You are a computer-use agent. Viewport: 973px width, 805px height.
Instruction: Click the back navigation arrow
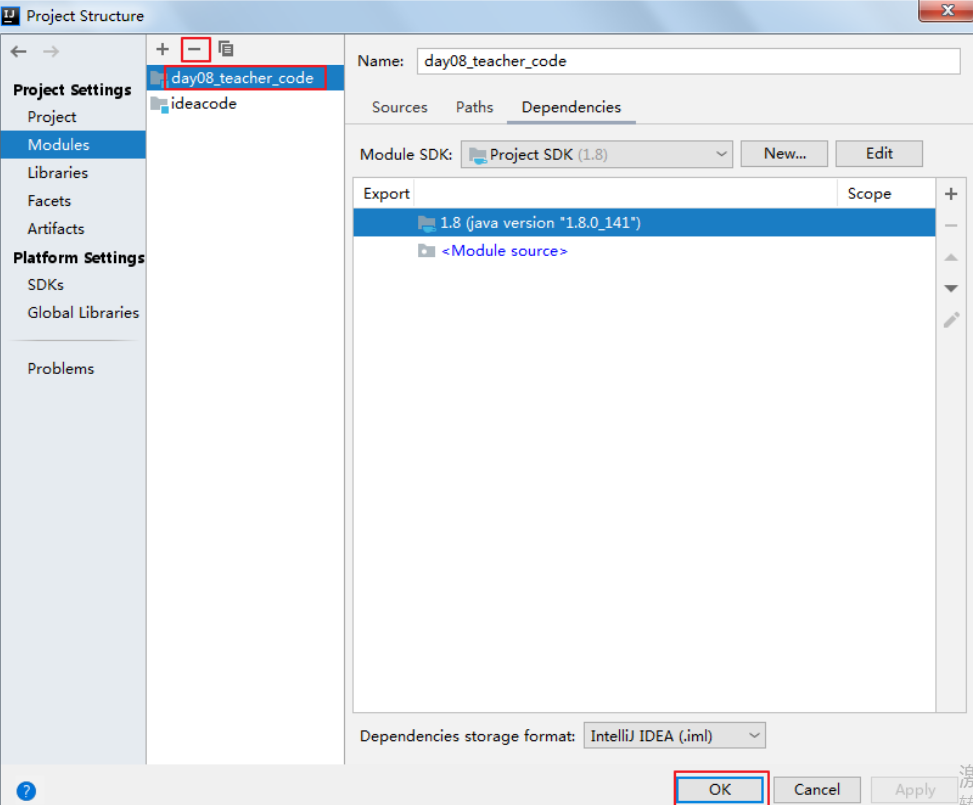click(x=19, y=52)
